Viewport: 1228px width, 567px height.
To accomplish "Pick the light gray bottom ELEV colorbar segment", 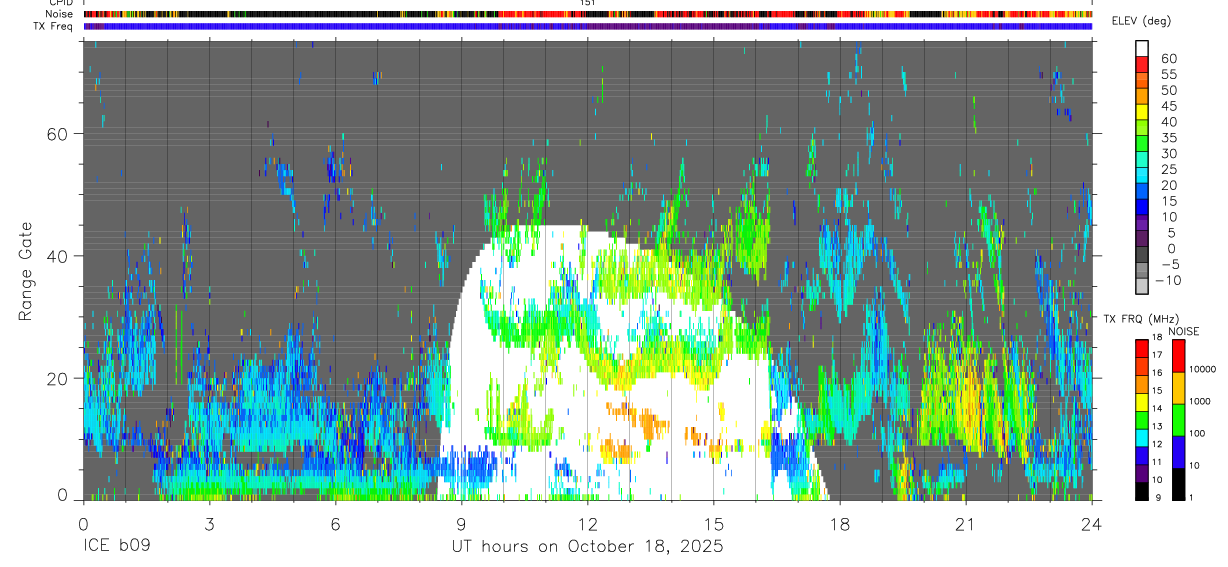I will pyautogui.click(x=1142, y=285).
